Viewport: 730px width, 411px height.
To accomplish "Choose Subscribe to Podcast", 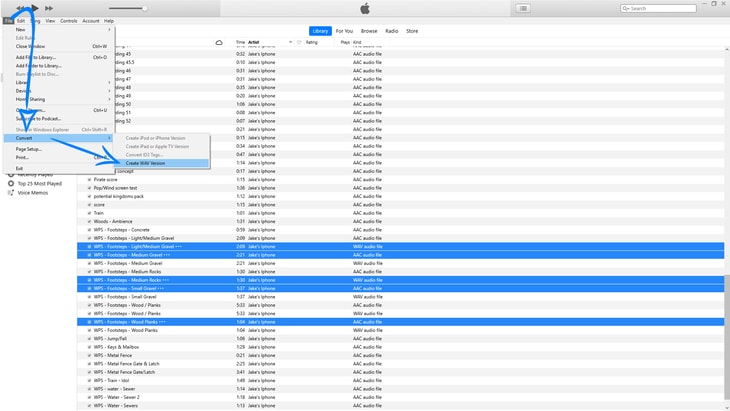I will point(59,119).
